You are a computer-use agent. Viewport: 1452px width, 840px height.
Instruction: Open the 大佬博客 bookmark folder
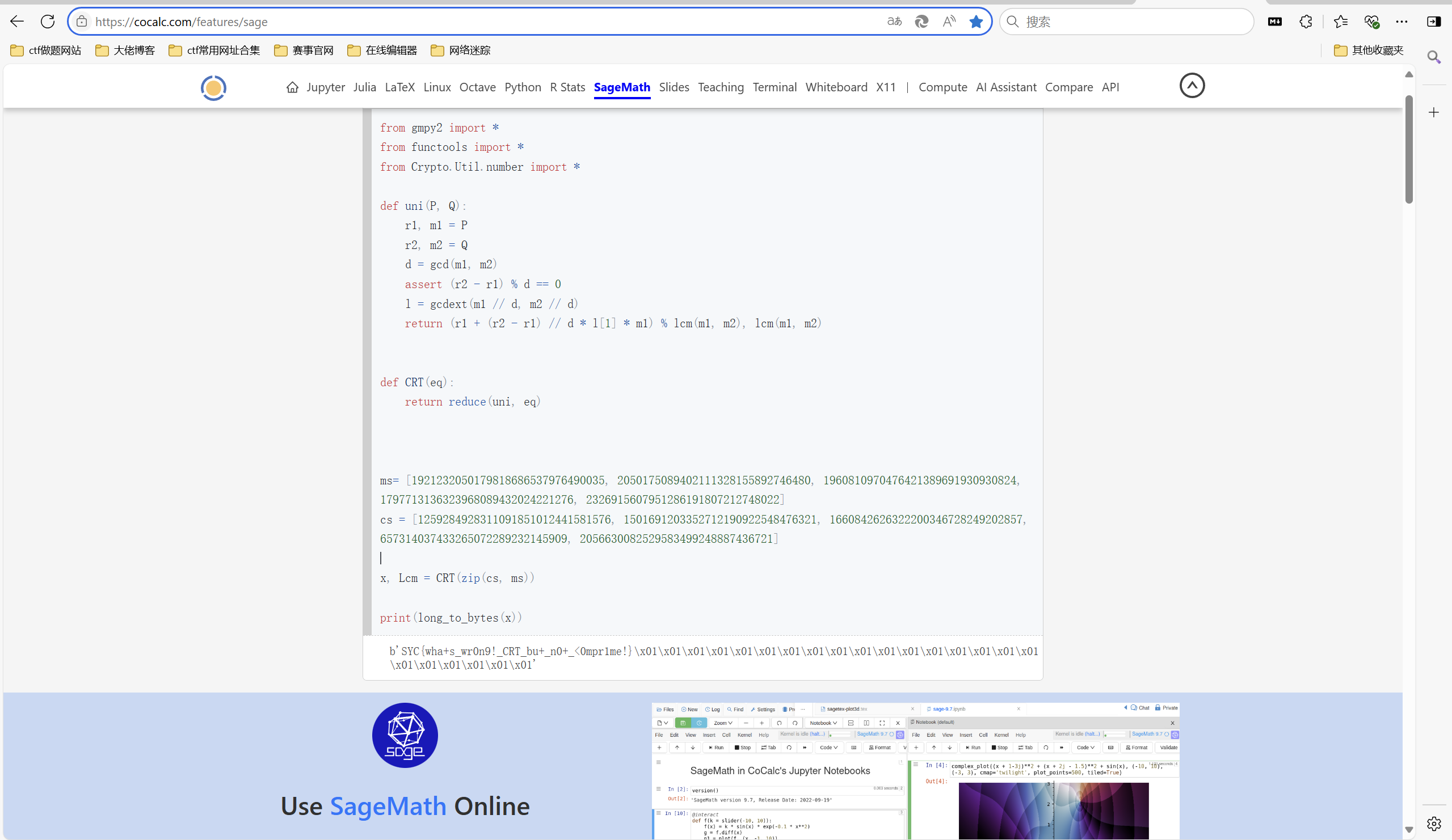125,50
